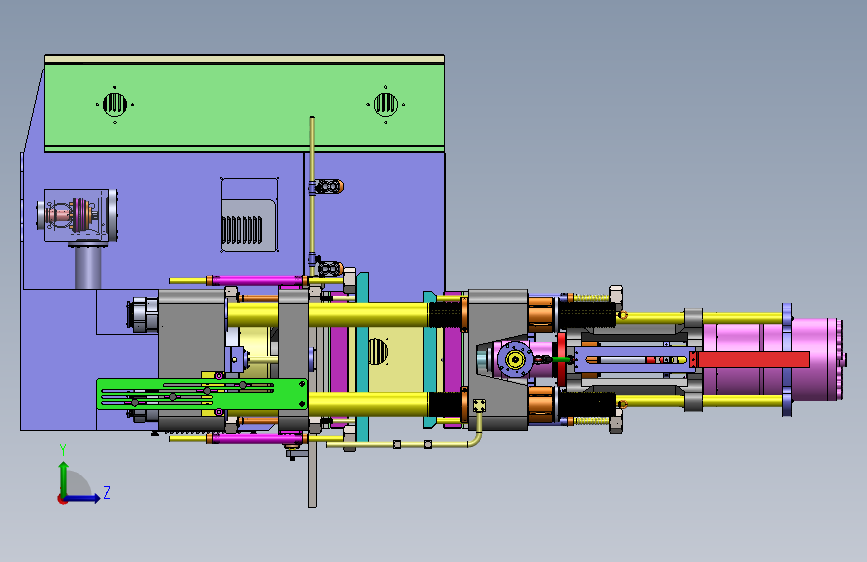Select the lower thick yellow tie bar
867x562 pixels.
369,404
